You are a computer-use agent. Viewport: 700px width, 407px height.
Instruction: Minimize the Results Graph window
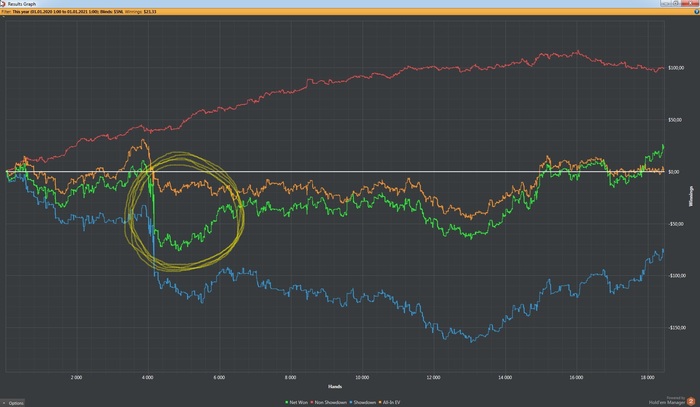point(666,4)
